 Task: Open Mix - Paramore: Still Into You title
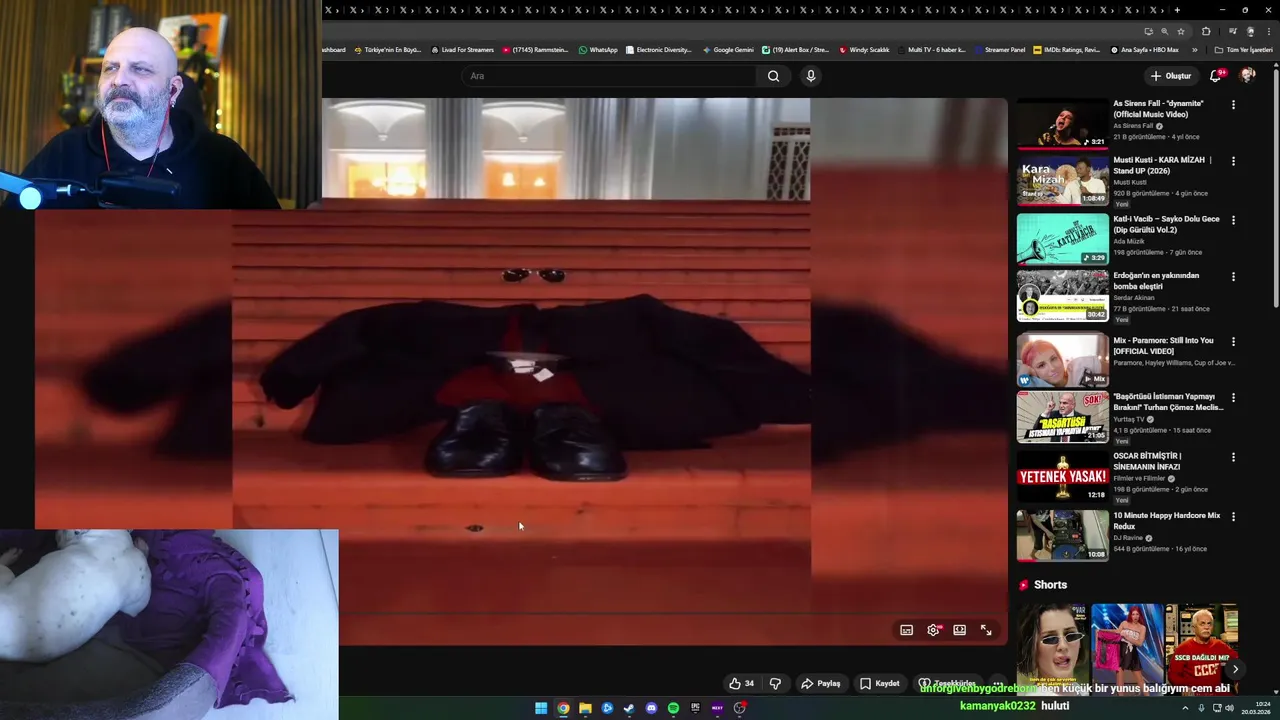click(1163, 346)
